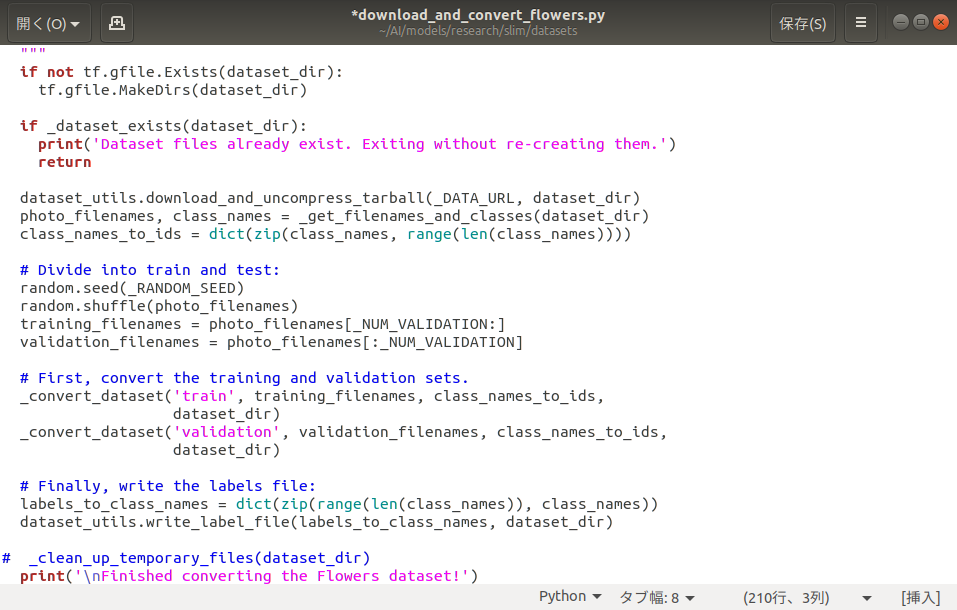Click the print 'Finished converting the Flowers dataset!' line

pyautogui.click(x=249, y=576)
